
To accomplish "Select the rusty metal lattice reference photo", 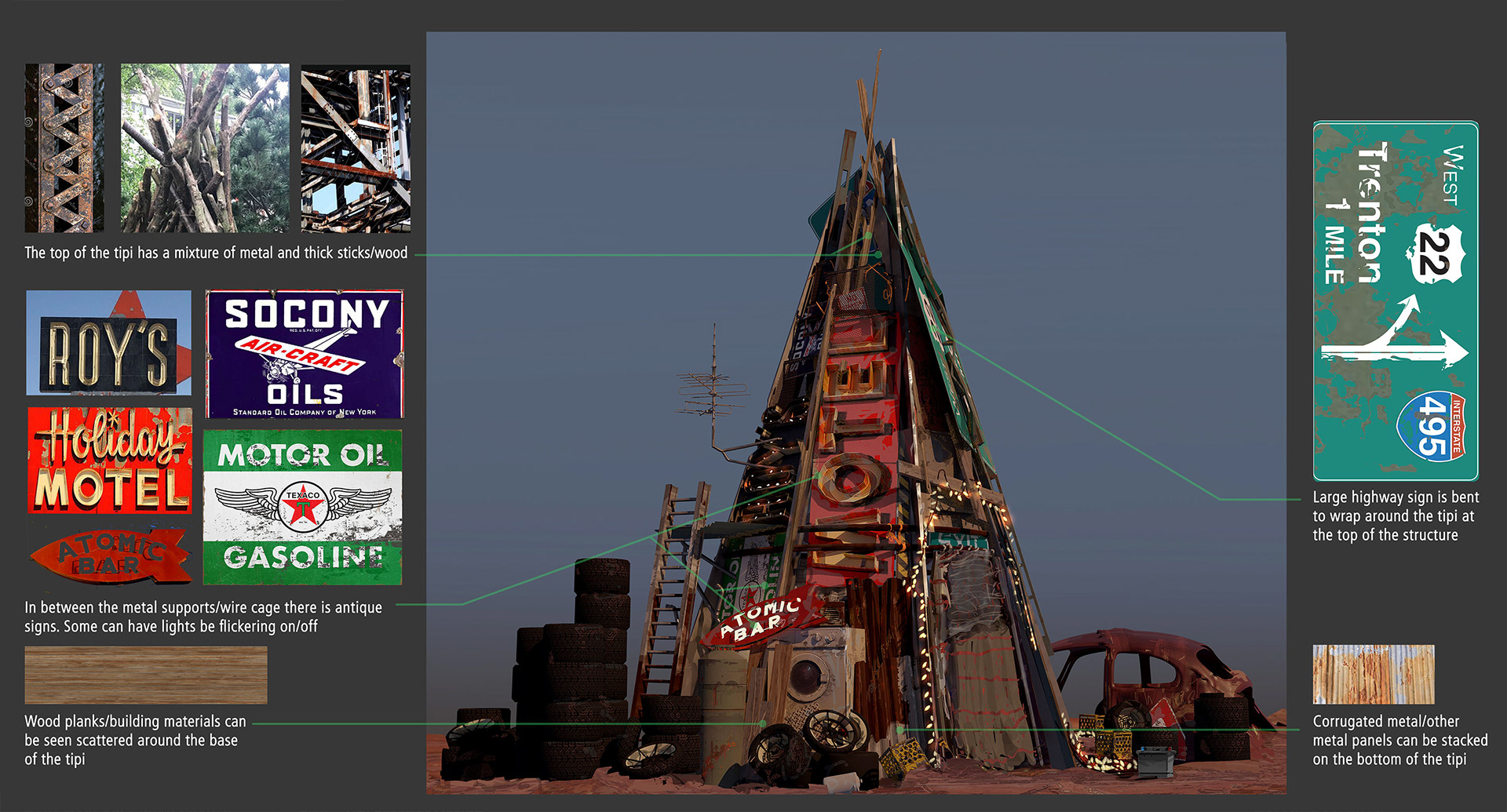I will pos(64,148).
